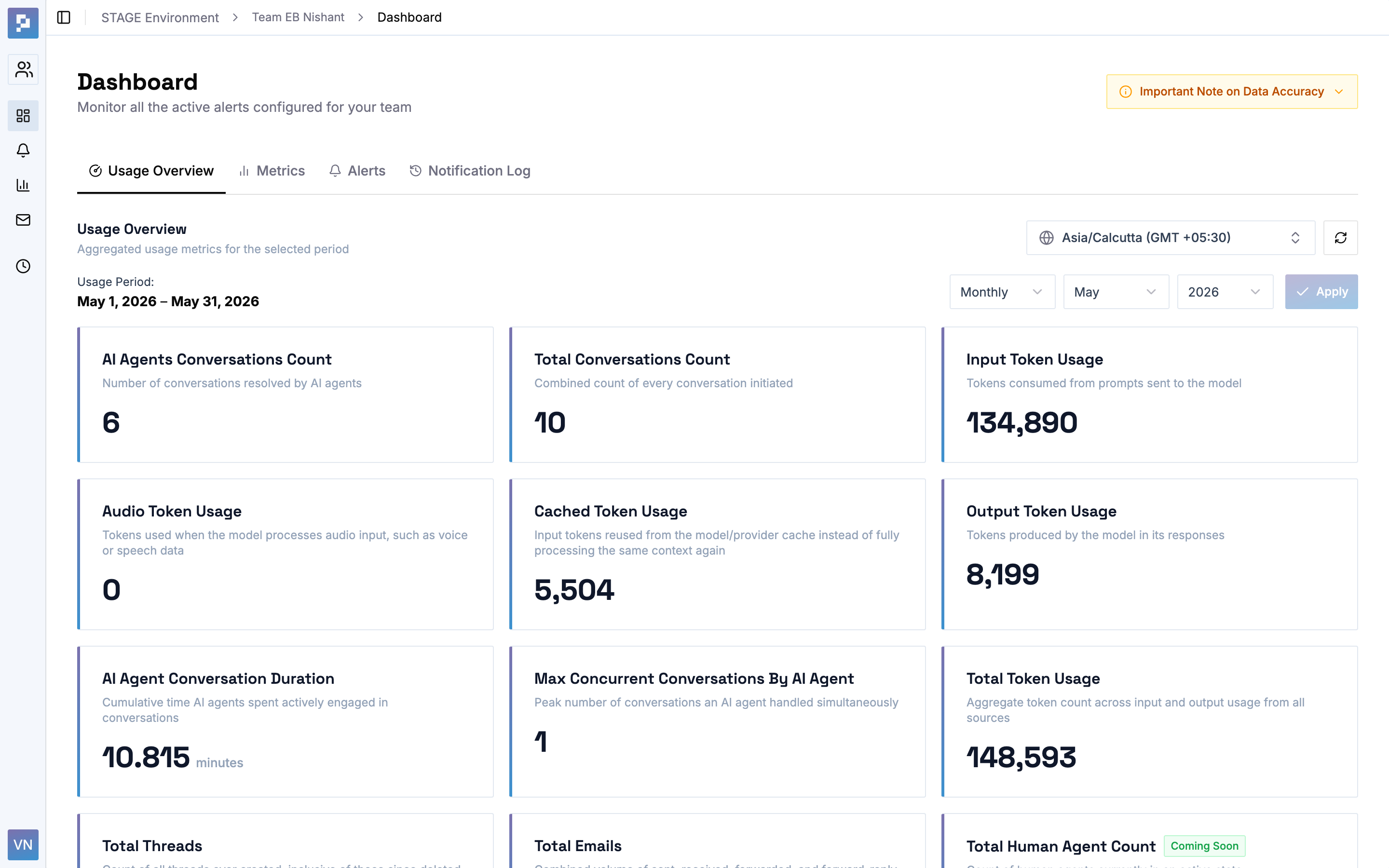Click the 134,890 input token value
The image size is (1389, 868).
coord(1021,422)
